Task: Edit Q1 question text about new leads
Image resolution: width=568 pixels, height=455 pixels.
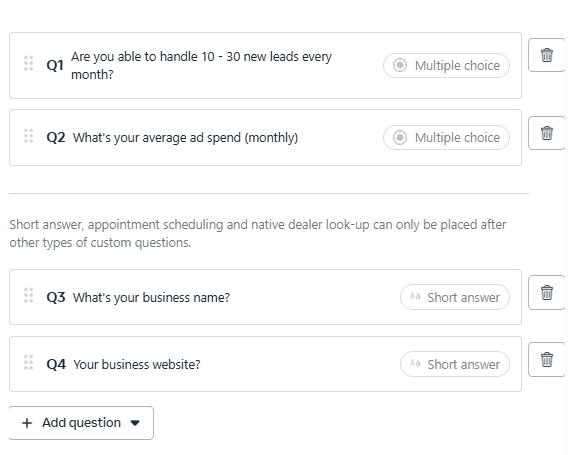Action: [x=201, y=66]
